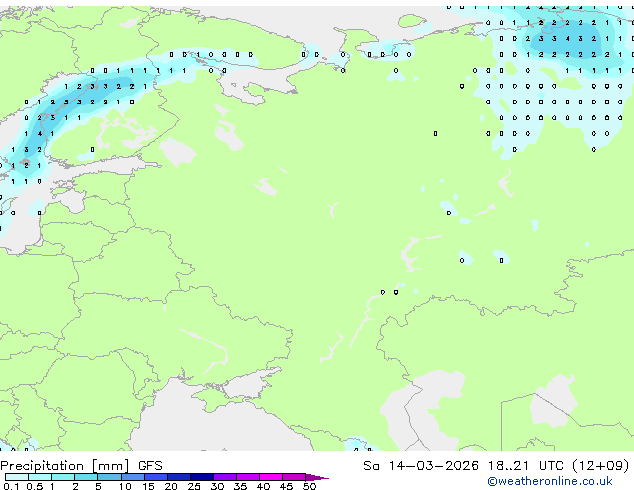
Task: Click the '0.5' legend scale label
Action: coord(34,486)
